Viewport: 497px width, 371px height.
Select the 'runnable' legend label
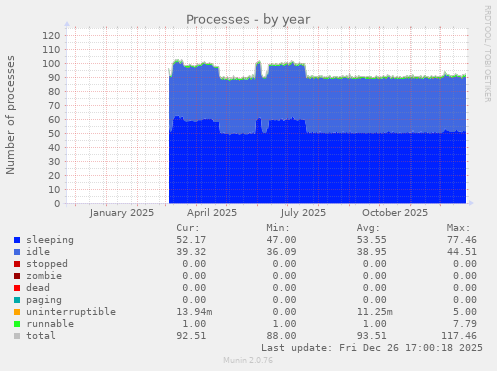50,324
